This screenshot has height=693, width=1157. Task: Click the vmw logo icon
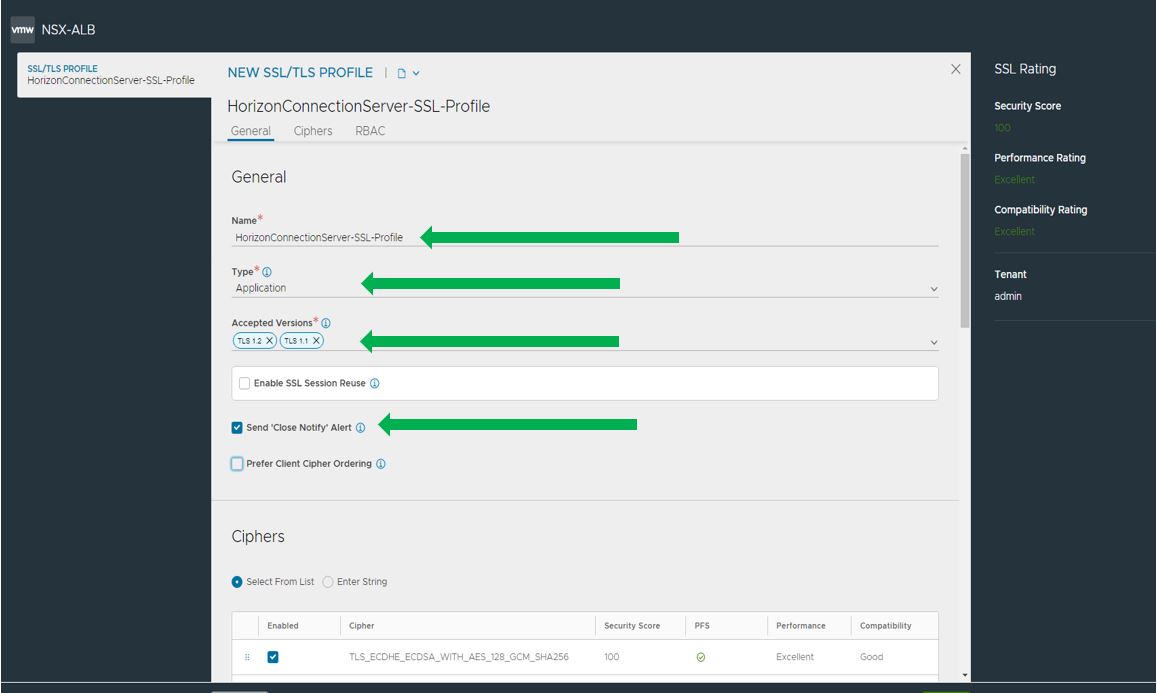23,30
